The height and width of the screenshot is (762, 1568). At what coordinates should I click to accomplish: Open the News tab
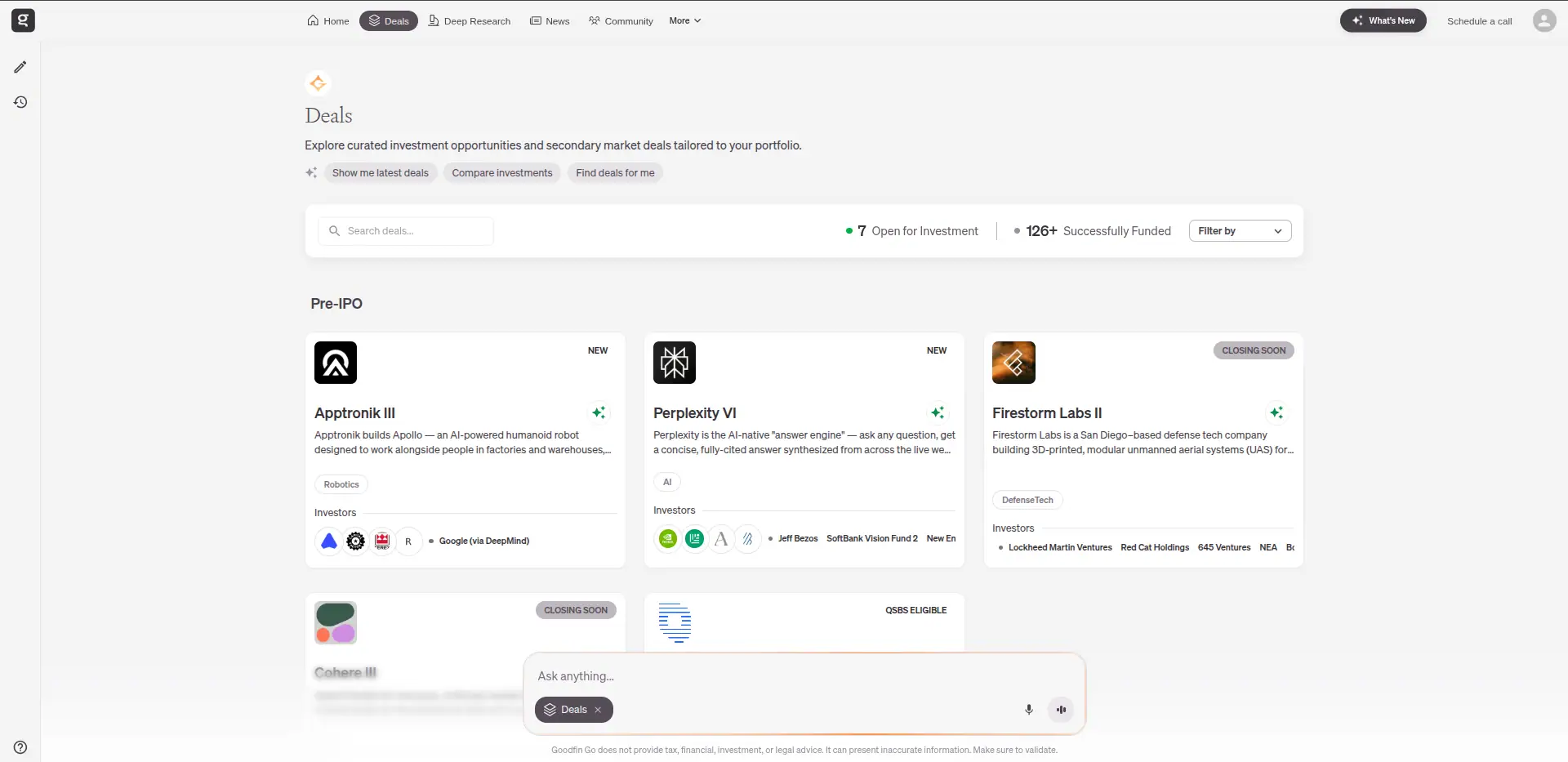[x=550, y=20]
